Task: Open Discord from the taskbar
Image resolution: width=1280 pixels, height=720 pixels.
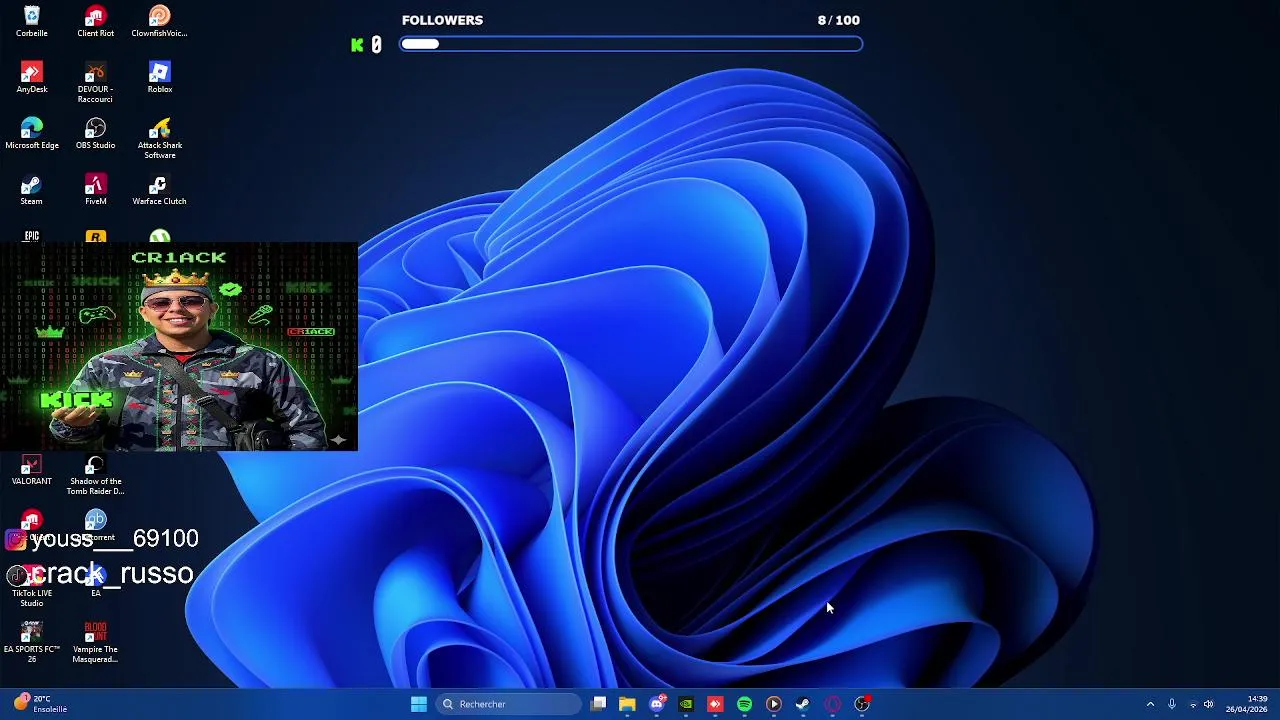Action: [657, 704]
